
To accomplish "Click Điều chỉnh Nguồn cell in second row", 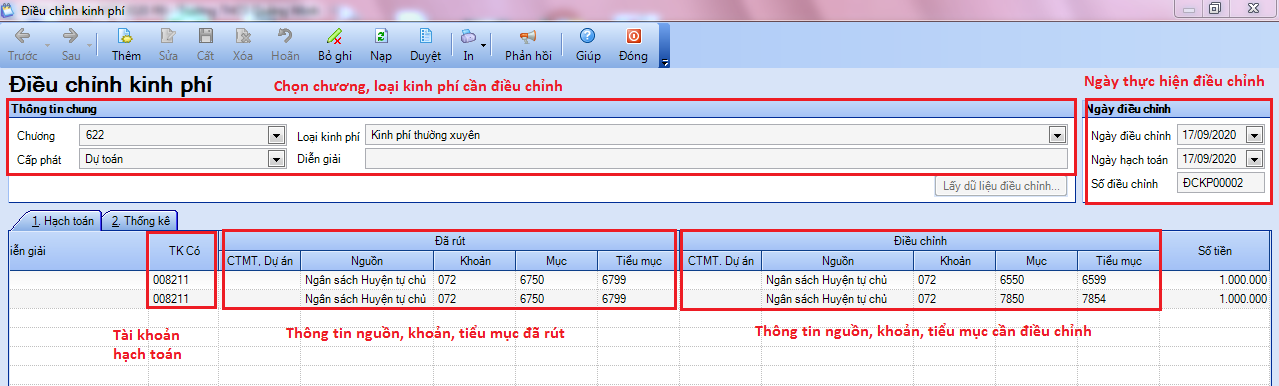I will tap(827, 298).
